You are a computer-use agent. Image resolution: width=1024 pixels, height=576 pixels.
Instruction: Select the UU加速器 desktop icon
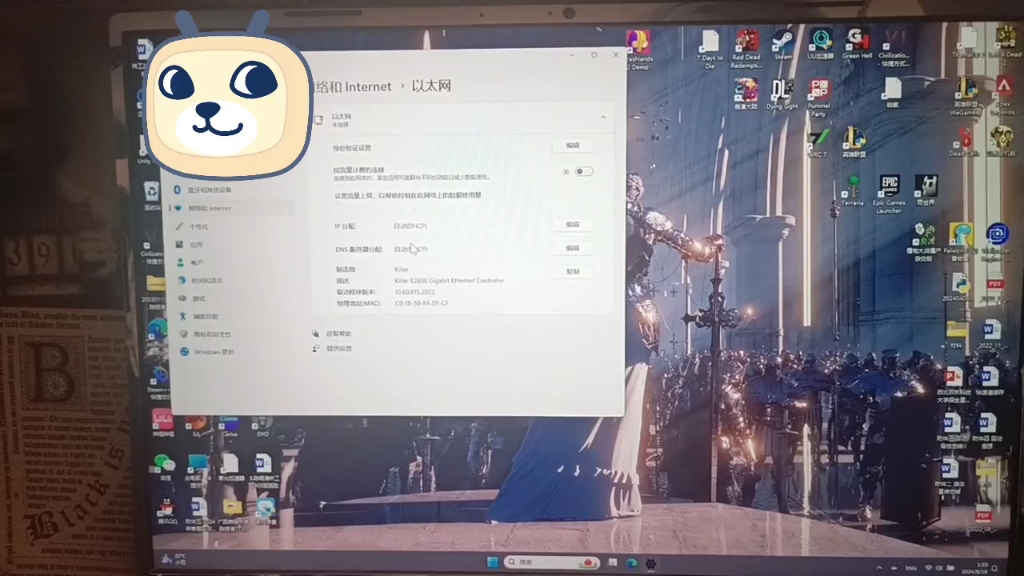tap(820, 46)
